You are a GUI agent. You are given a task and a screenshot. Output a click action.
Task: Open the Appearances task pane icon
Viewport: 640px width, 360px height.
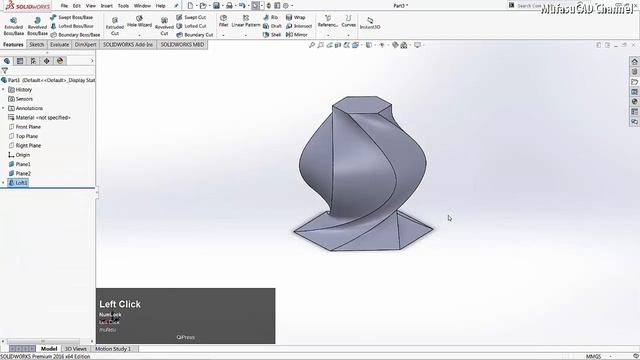coord(634,102)
